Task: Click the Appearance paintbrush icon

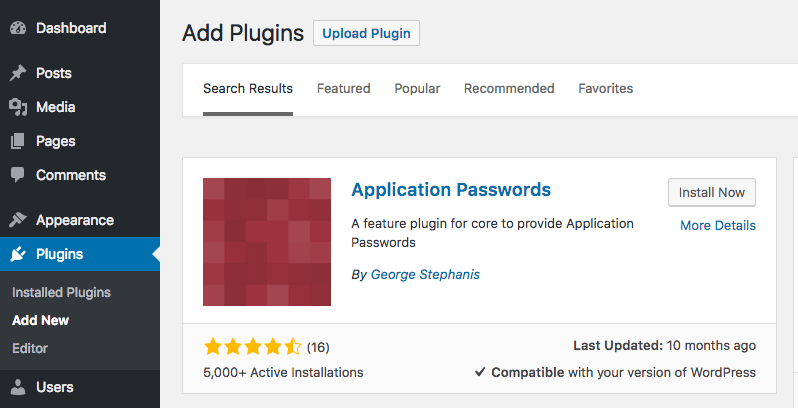Action: pos(18,220)
